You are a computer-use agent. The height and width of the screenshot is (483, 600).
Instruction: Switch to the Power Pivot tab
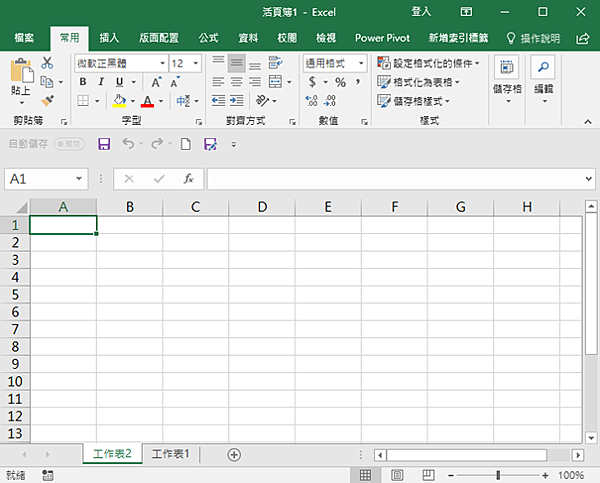coord(382,38)
